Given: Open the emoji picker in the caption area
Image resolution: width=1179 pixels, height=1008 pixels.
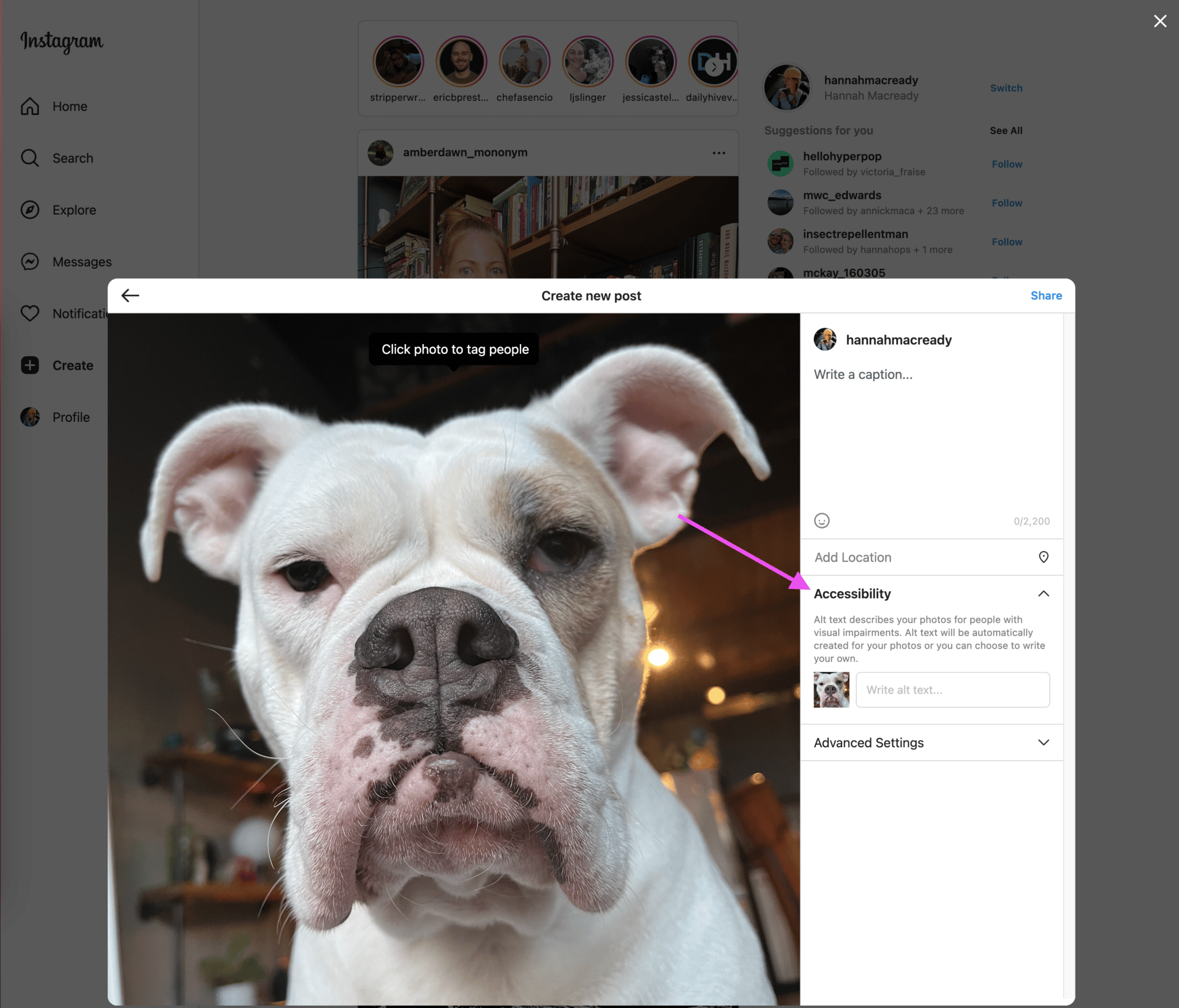Looking at the screenshot, I should (822, 521).
